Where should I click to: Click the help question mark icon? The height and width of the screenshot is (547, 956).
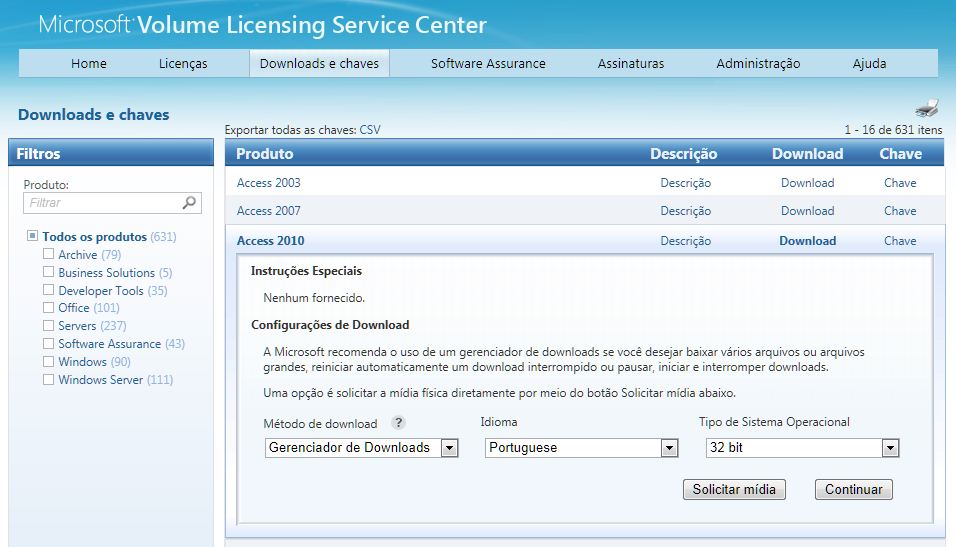pyautogui.click(x=398, y=423)
